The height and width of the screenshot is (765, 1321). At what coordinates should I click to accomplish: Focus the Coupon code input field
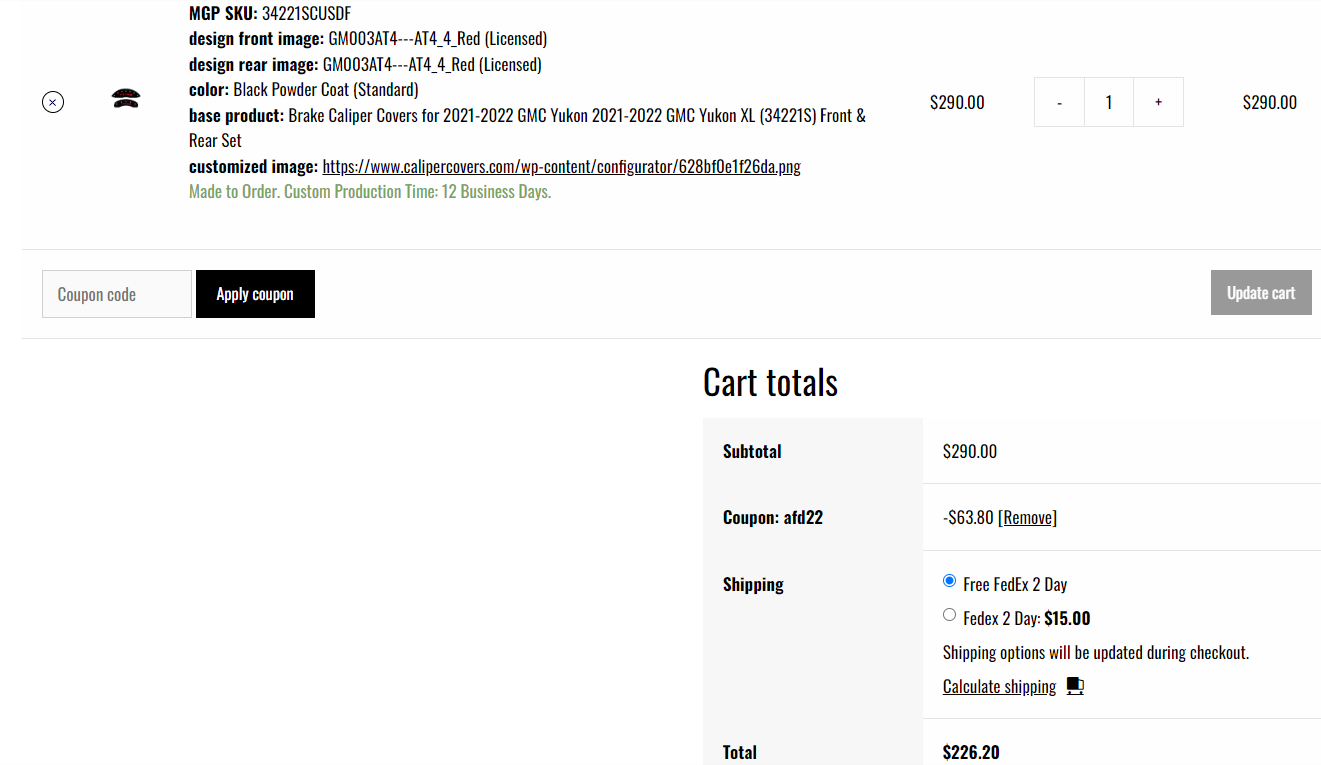click(x=117, y=294)
